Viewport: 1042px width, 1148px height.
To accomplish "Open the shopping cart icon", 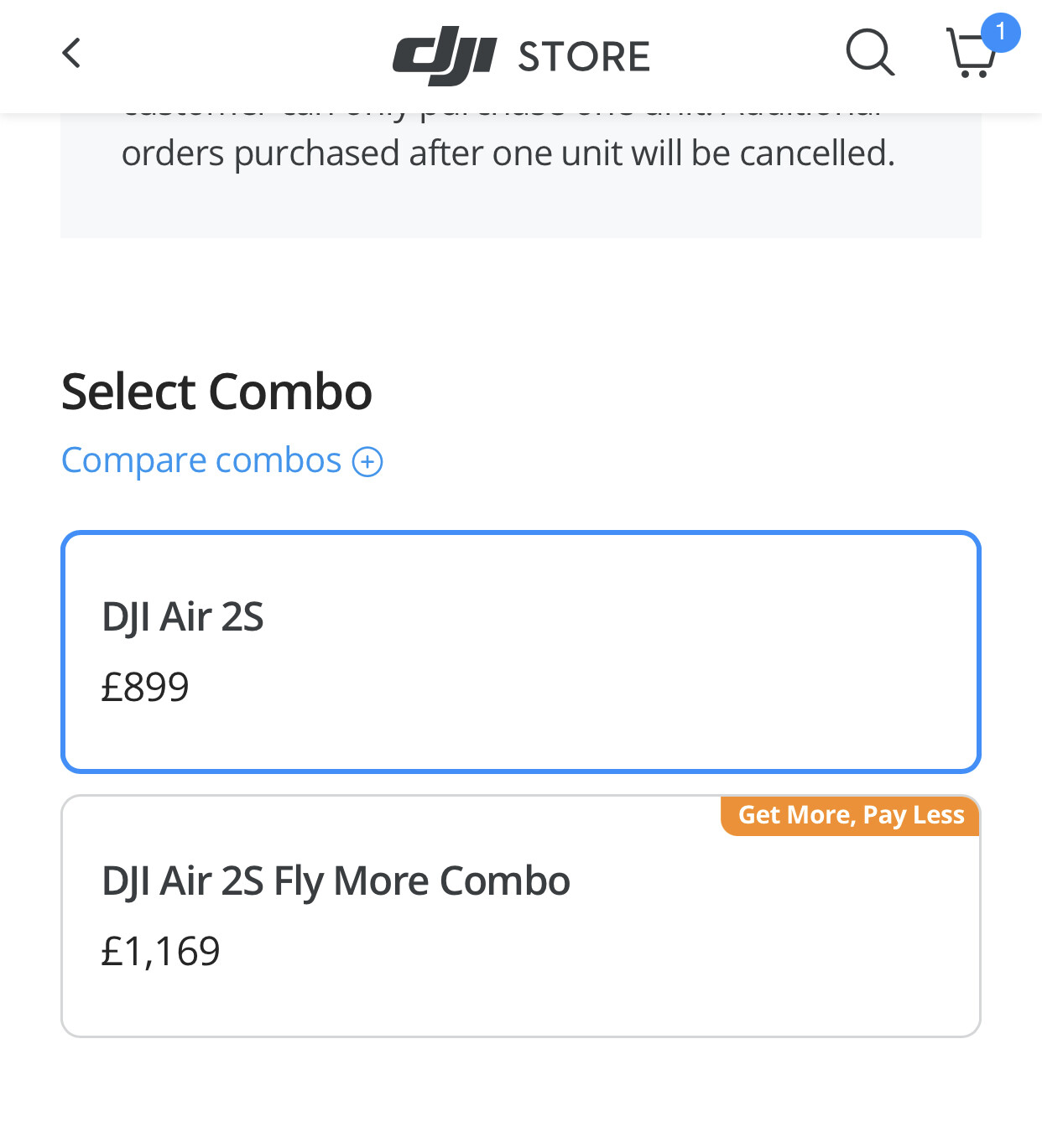I will (971, 53).
